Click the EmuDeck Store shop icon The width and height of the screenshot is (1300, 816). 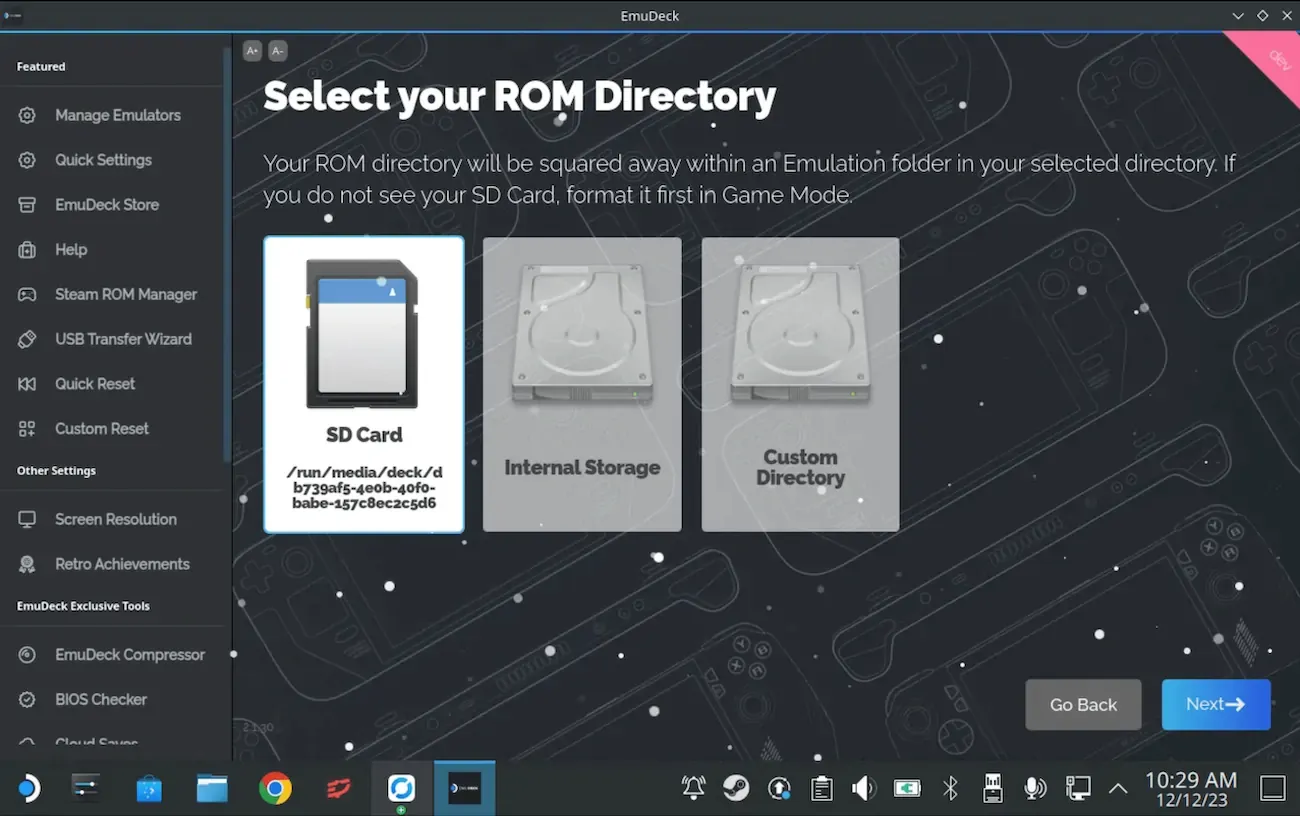click(27, 205)
